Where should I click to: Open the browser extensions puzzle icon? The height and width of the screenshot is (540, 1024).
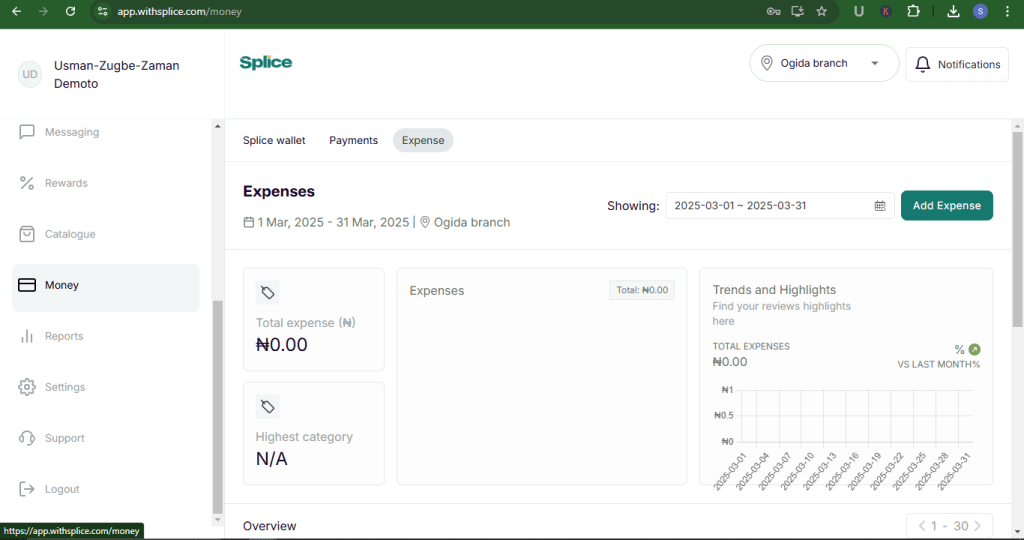point(913,11)
